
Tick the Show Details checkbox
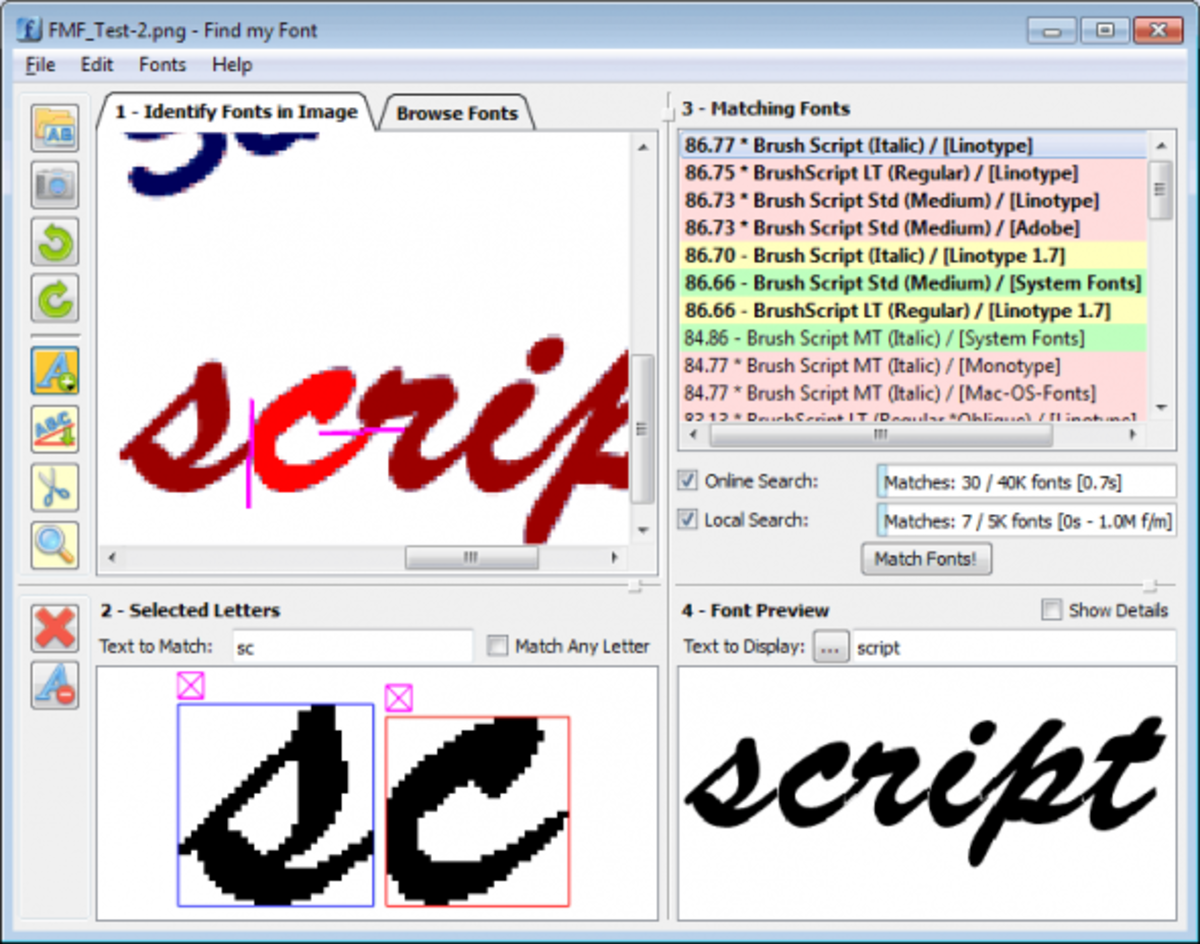pyautogui.click(x=1051, y=610)
